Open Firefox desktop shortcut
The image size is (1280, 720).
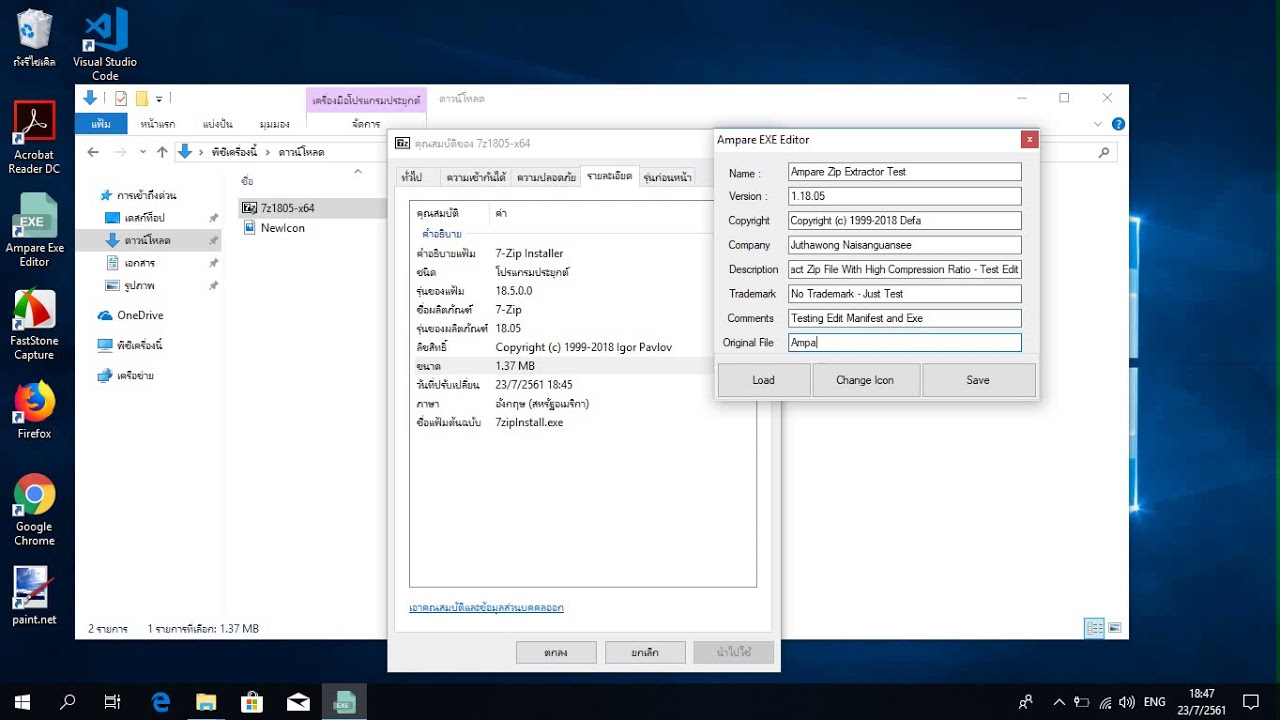(x=34, y=410)
